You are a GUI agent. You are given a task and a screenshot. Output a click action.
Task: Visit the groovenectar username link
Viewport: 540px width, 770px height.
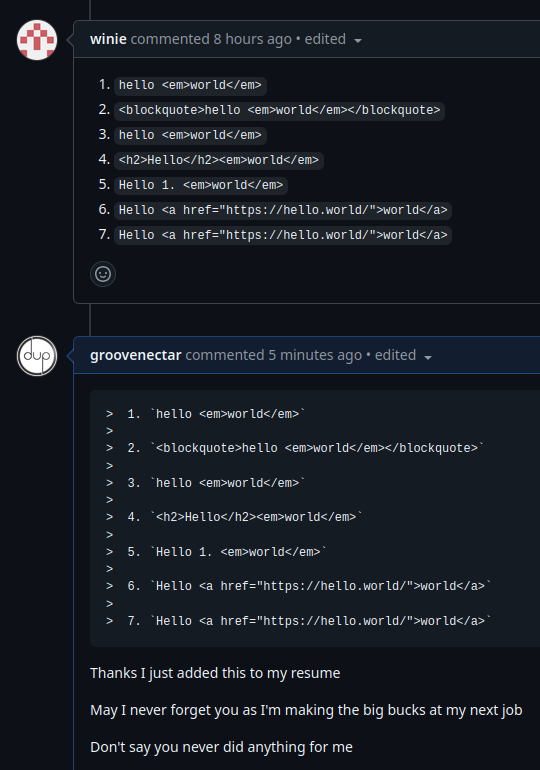(x=136, y=355)
